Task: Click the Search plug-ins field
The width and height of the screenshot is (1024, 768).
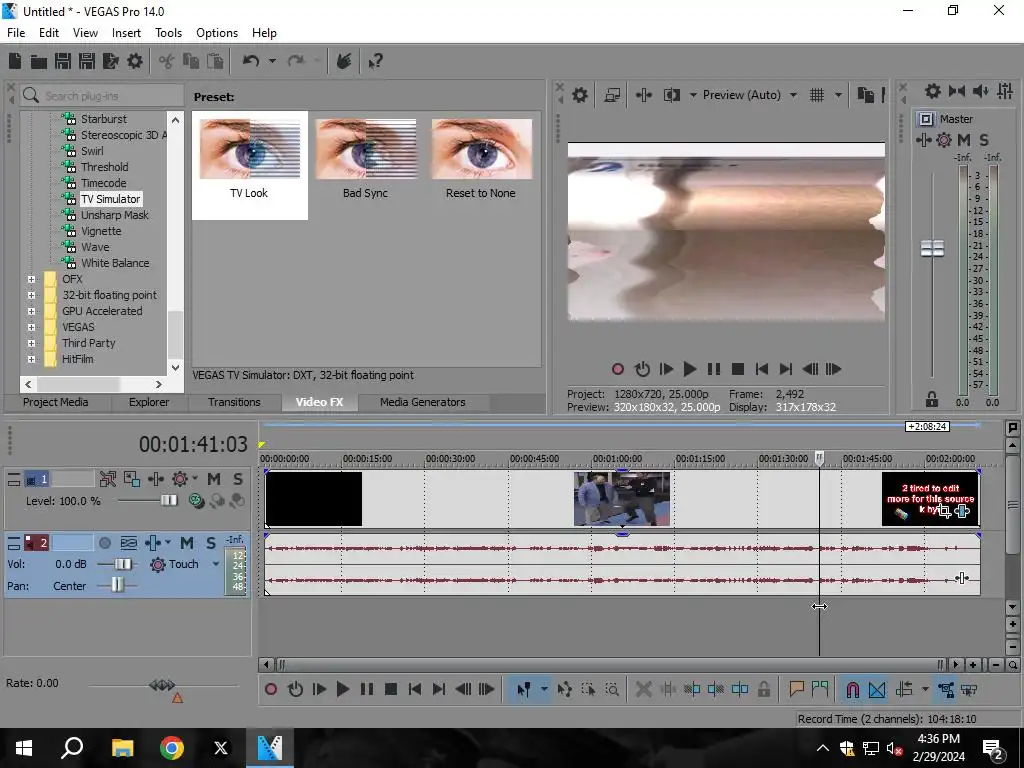Action: pos(101,96)
